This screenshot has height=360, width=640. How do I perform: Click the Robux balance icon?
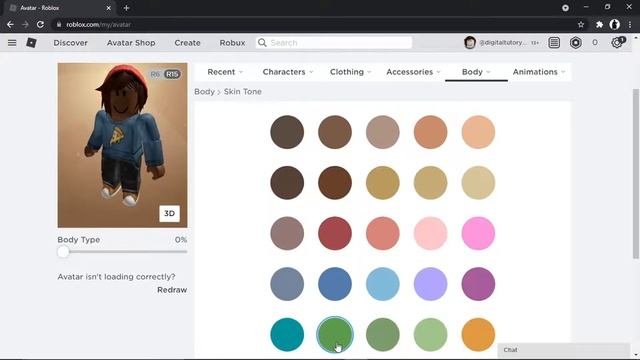(576, 42)
